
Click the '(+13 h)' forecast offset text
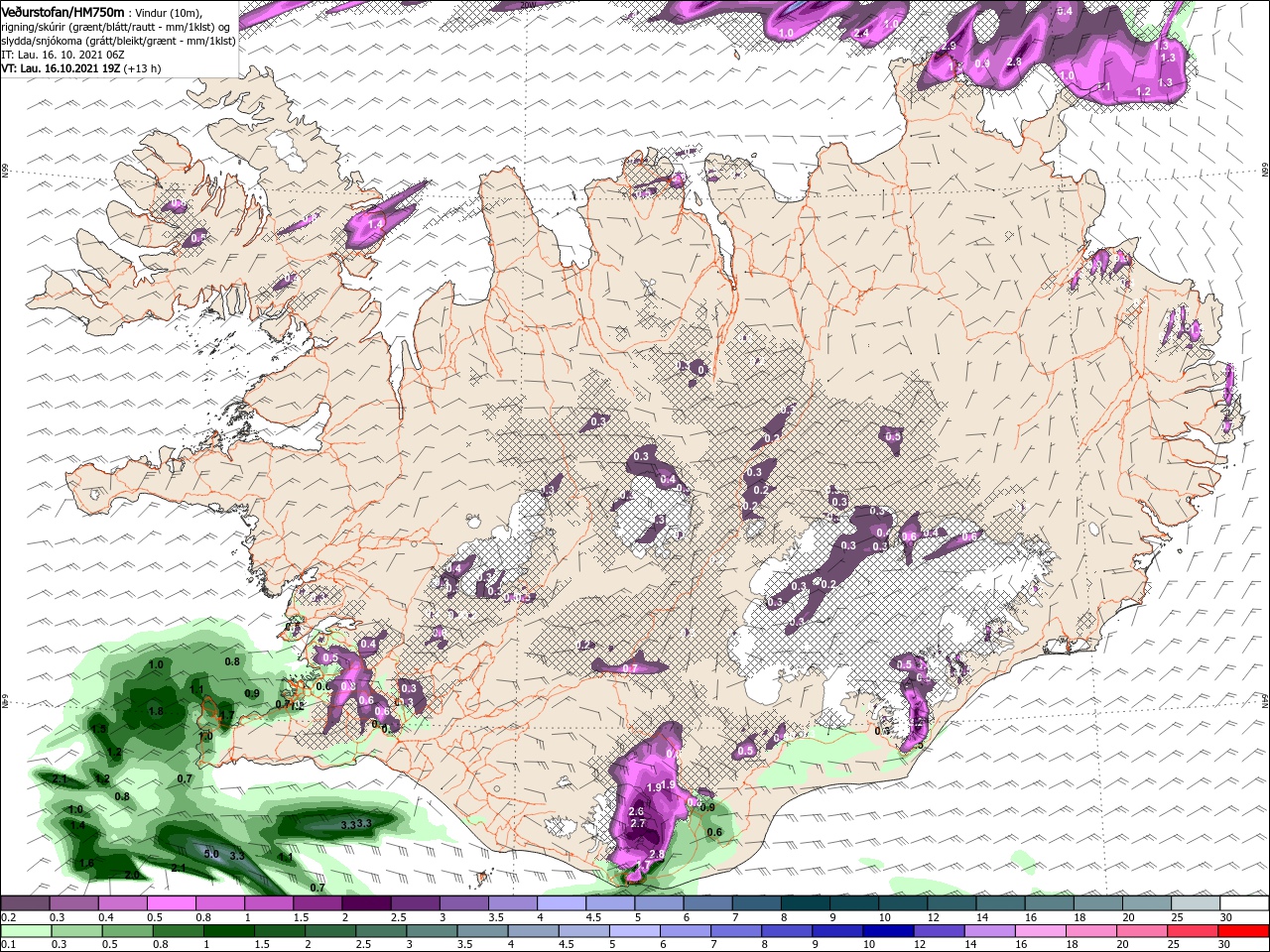pyautogui.click(x=143, y=68)
